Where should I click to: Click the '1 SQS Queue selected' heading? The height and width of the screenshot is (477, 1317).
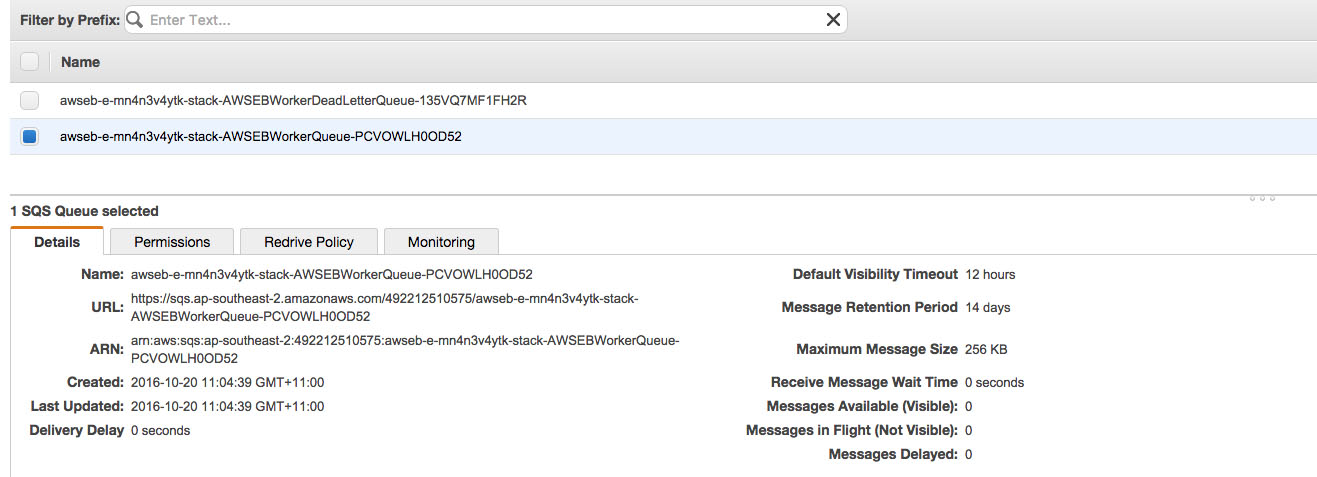pyautogui.click(x=84, y=211)
